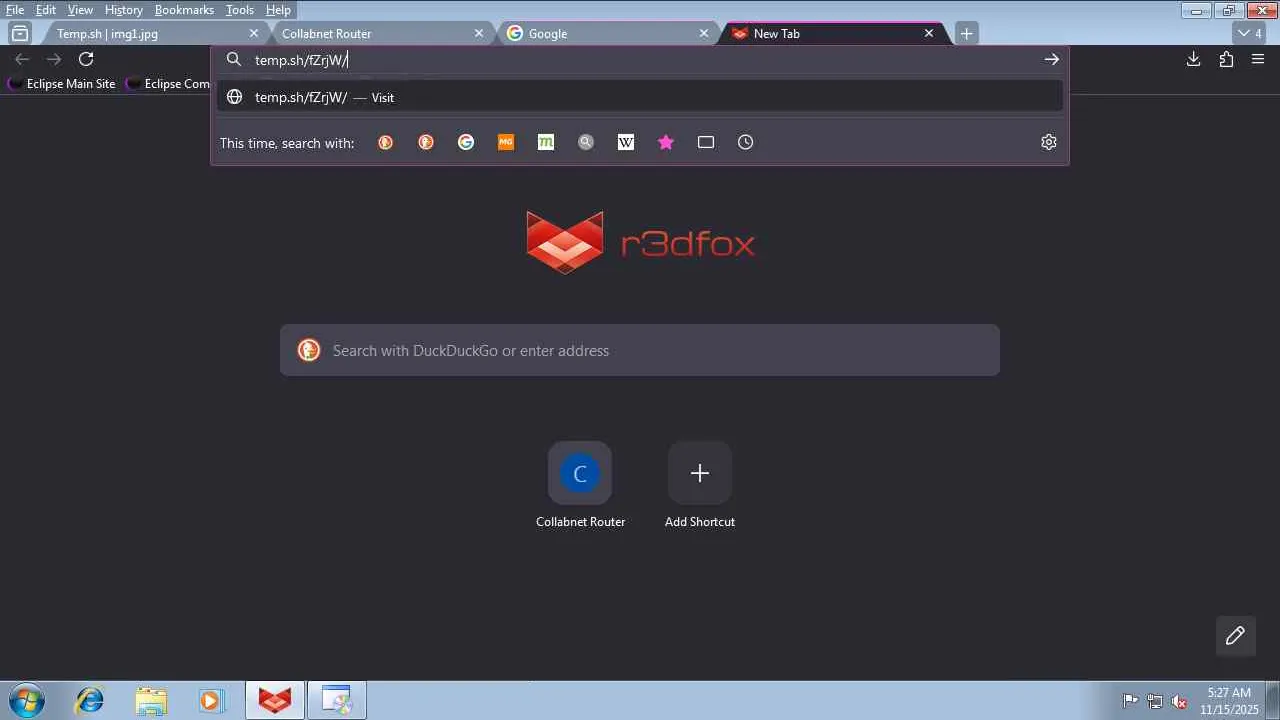The width and height of the screenshot is (1280, 720).
Task: Open the Tools menu
Action: tap(240, 10)
